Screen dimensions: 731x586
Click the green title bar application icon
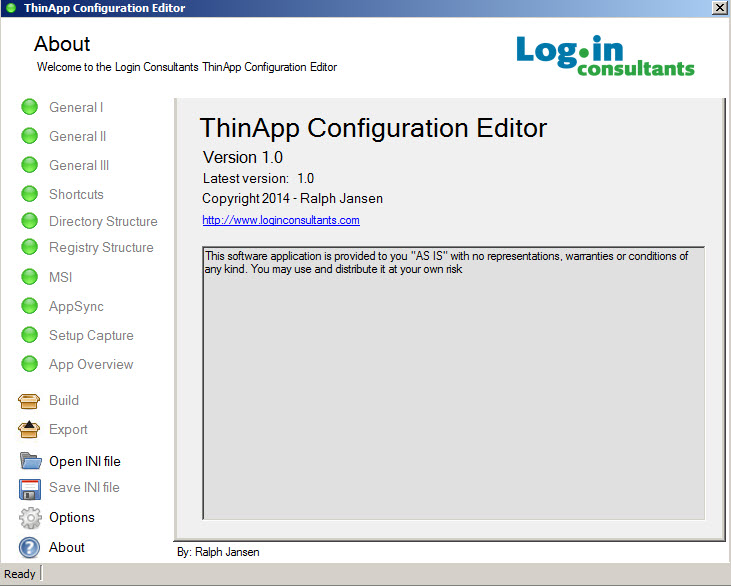click(11, 8)
